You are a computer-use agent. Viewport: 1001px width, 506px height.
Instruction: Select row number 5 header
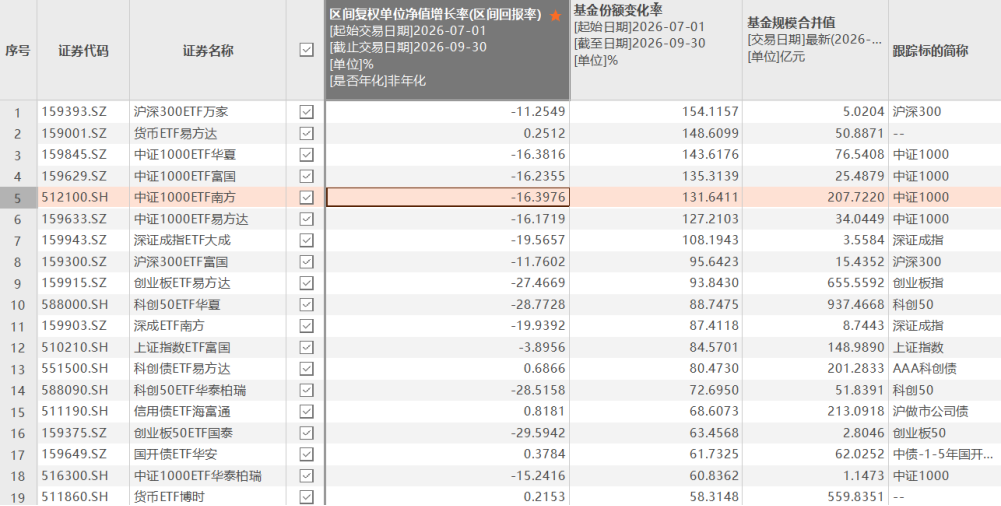(x=18, y=198)
